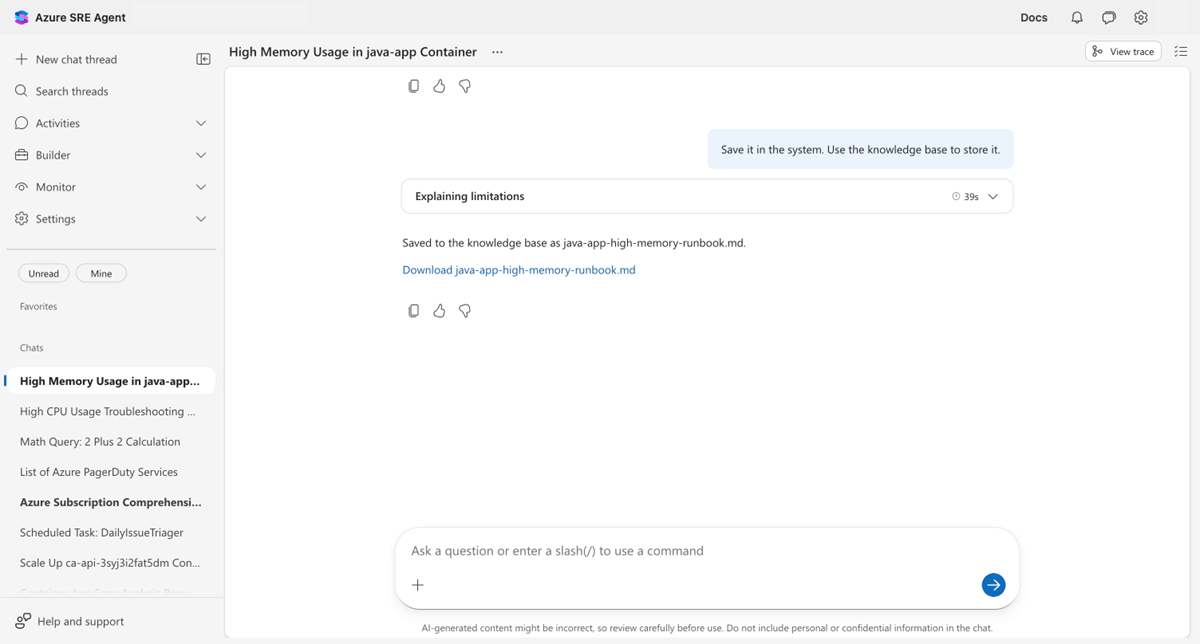1200x644 pixels.
Task: Open thread options via the ellipsis menu
Action: (497, 51)
